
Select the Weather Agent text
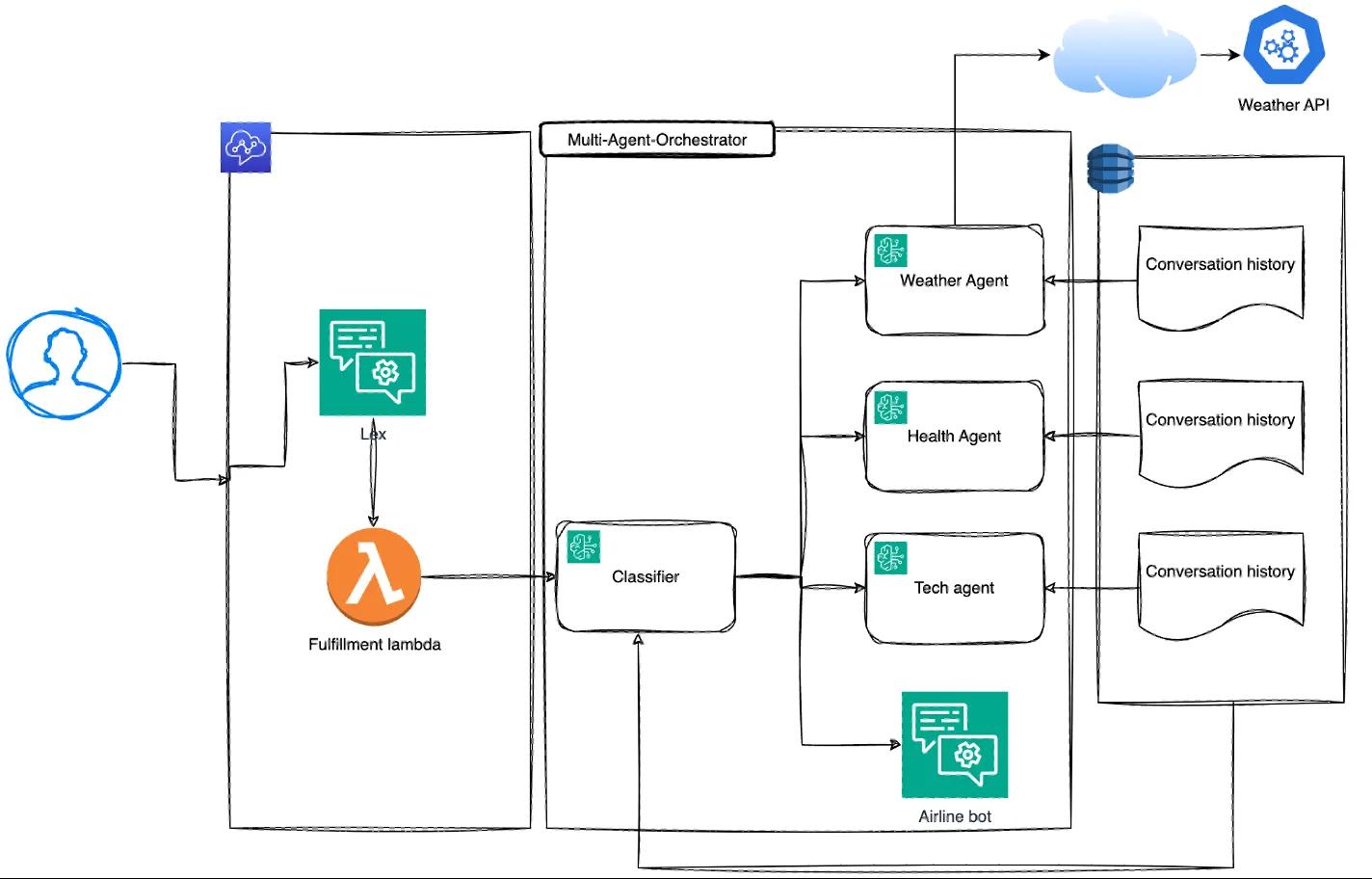click(954, 280)
